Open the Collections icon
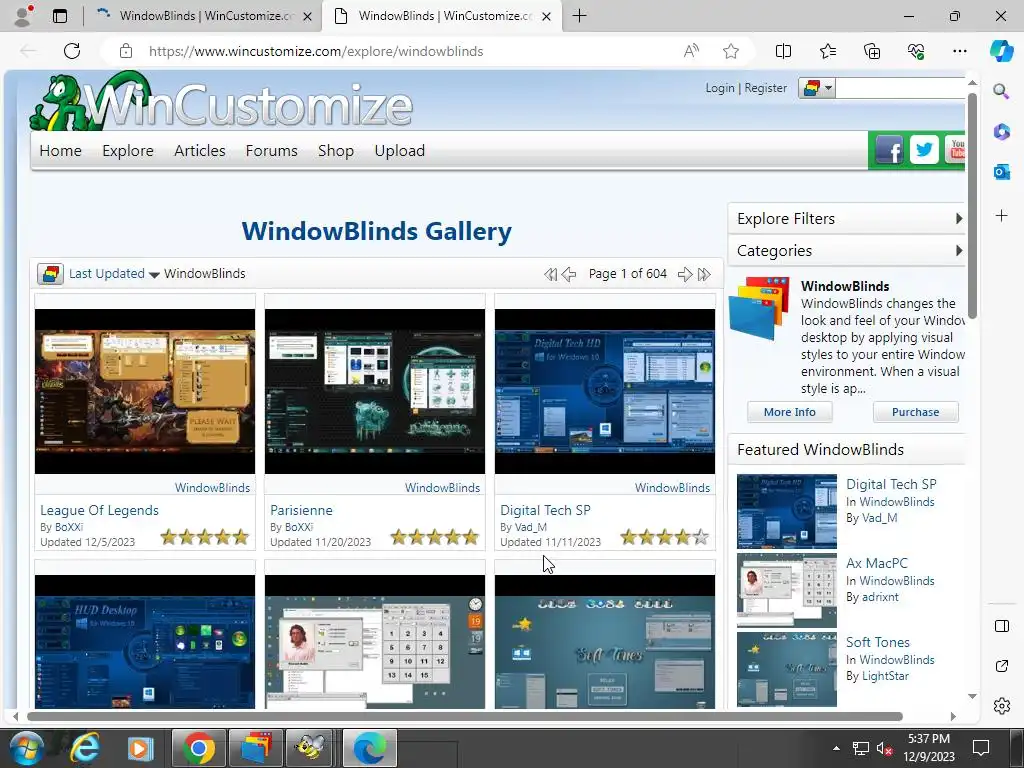The width and height of the screenshot is (1024, 768). coord(872,51)
